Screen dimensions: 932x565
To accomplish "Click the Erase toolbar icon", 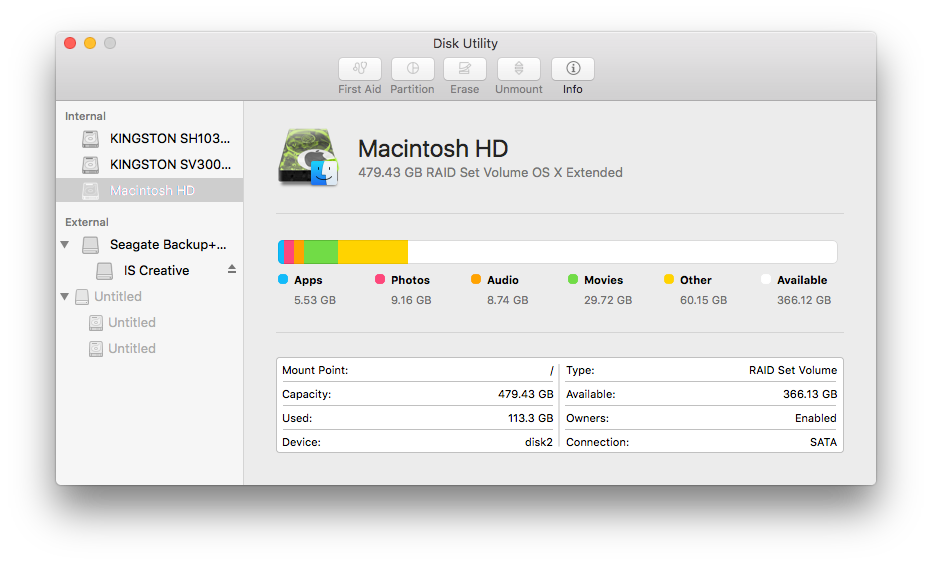I will coord(464,69).
